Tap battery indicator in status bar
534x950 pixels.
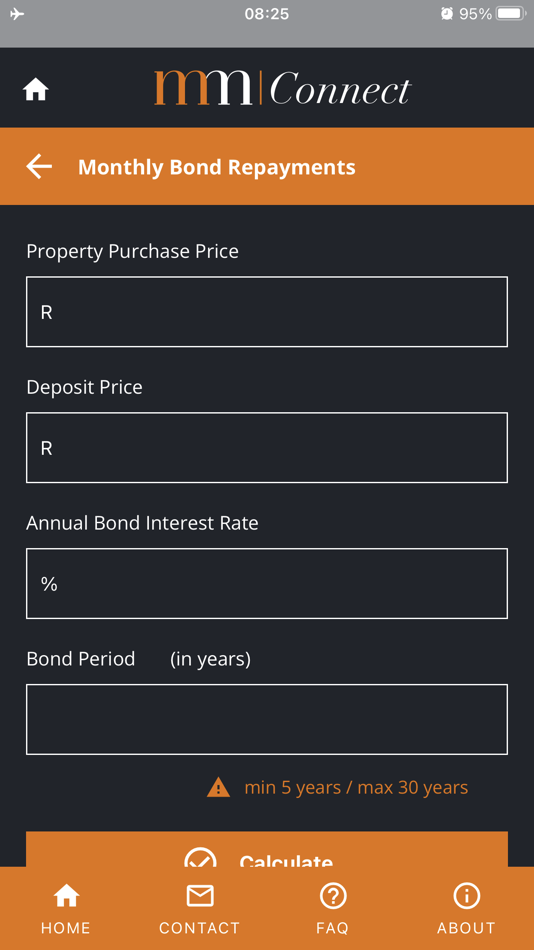(510, 13)
